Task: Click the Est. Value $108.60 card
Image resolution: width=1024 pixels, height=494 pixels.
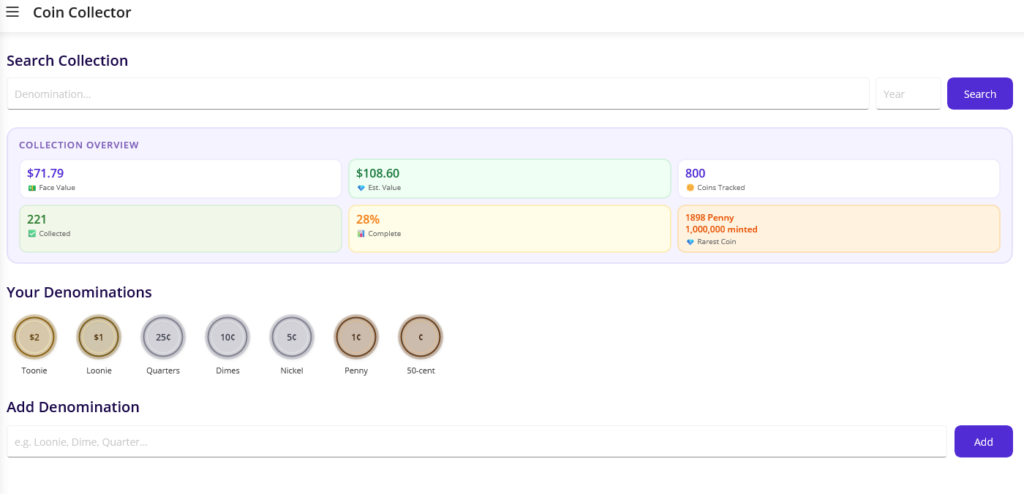Action: [x=509, y=179]
